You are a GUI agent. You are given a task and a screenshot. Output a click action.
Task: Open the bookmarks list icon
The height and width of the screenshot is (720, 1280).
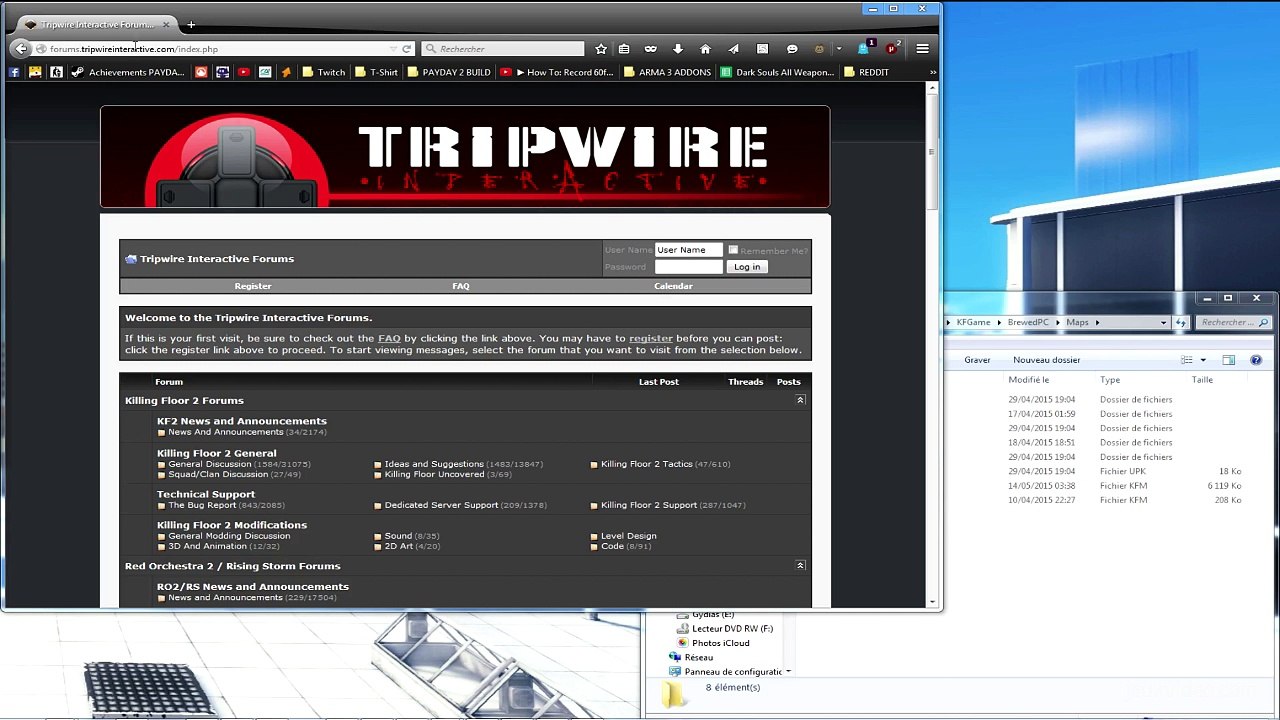624,48
